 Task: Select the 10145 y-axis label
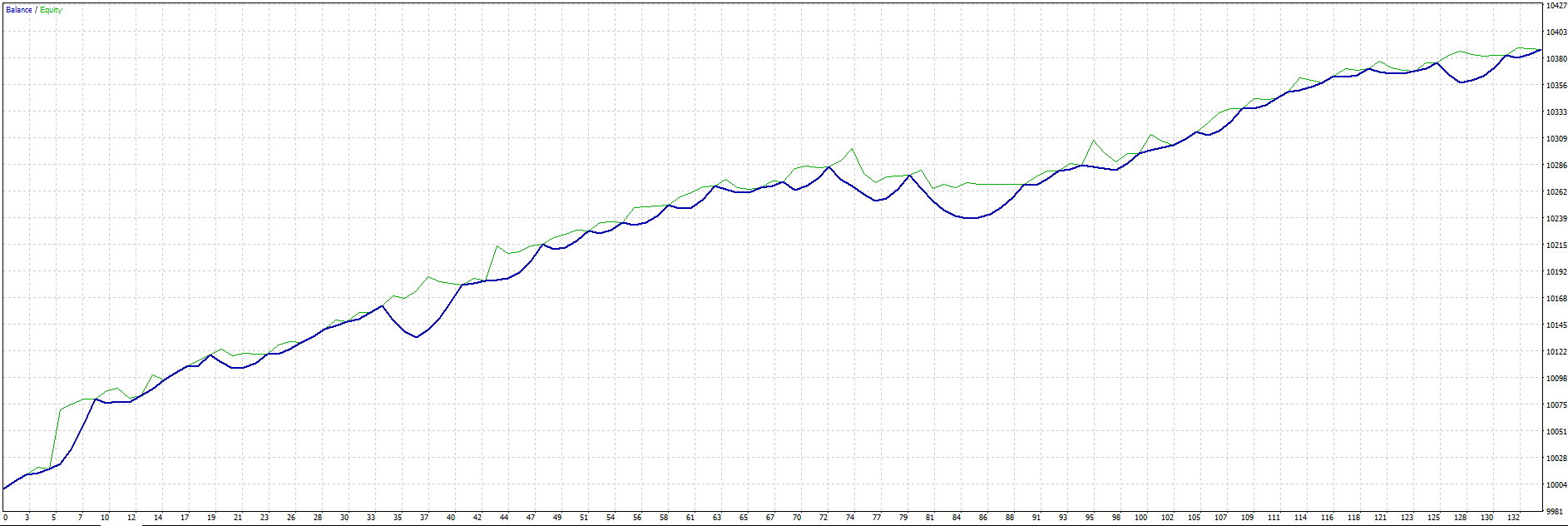[1556, 325]
